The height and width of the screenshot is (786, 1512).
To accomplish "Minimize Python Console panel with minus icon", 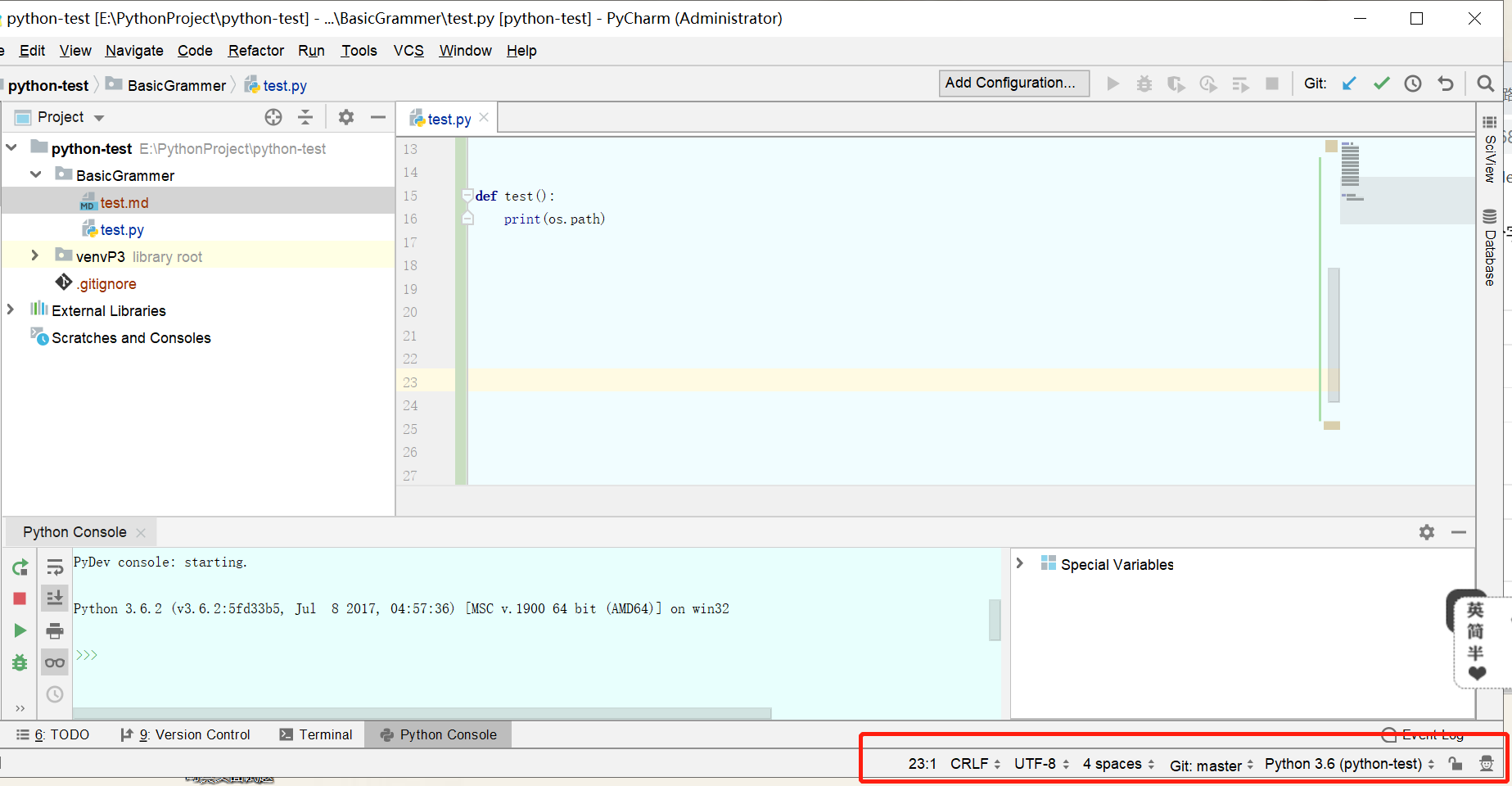I will [x=1459, y=532].
